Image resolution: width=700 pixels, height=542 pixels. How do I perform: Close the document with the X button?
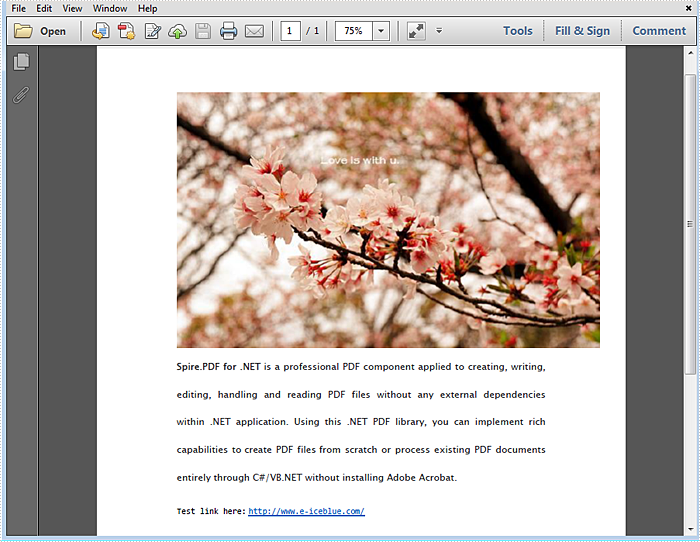pos(689,8)
